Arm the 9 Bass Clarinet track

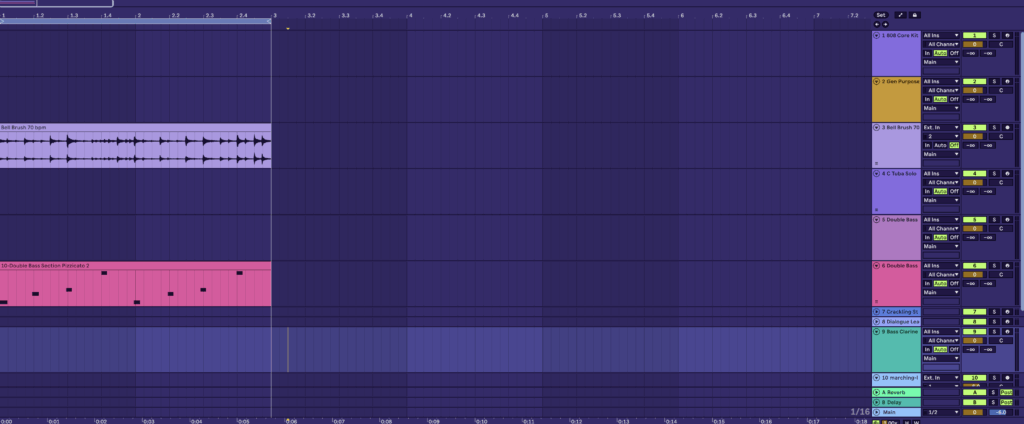click(1008, 331)
